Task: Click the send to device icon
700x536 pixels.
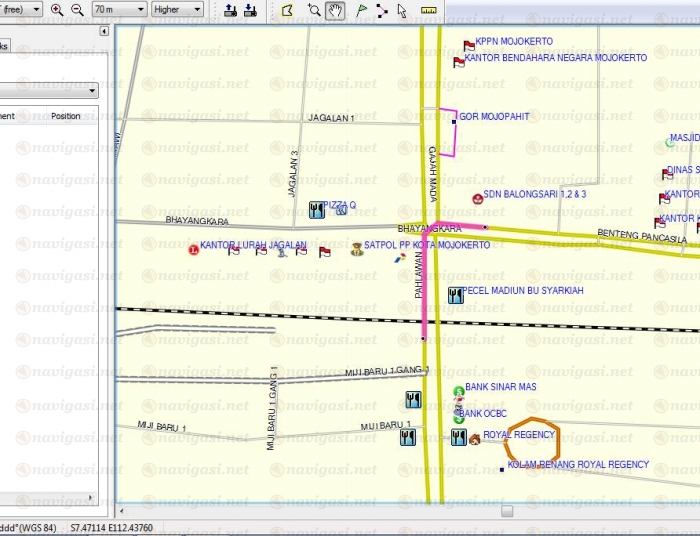Action: pyautogui.click(x=230, y=9)
